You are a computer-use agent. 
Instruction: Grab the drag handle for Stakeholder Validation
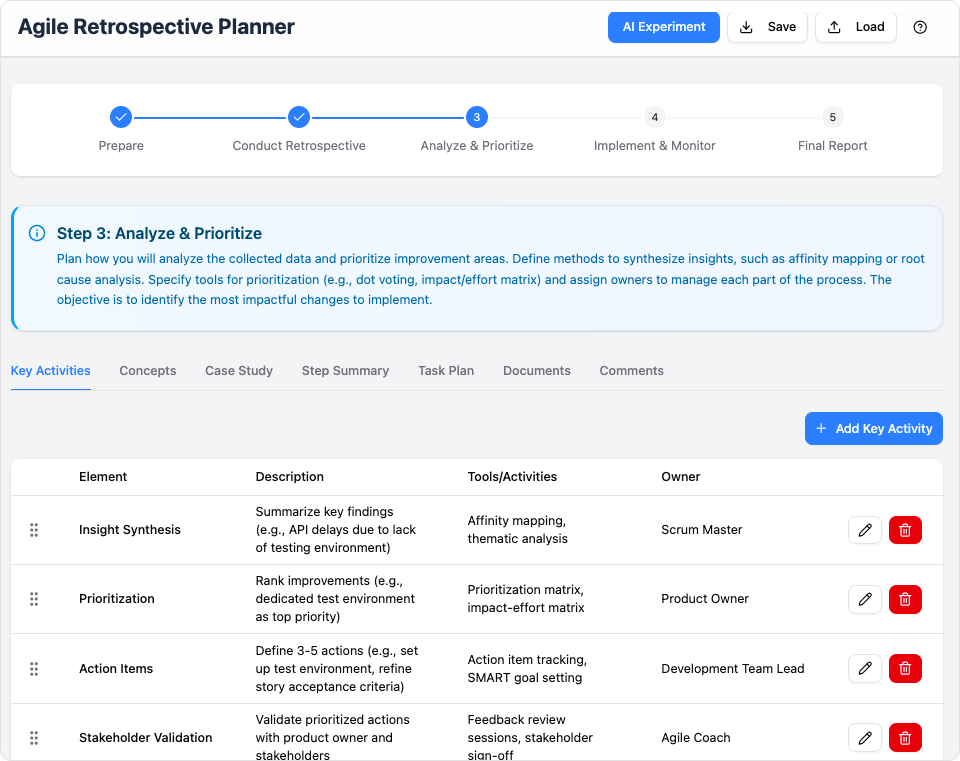click(x=34, y=738)
